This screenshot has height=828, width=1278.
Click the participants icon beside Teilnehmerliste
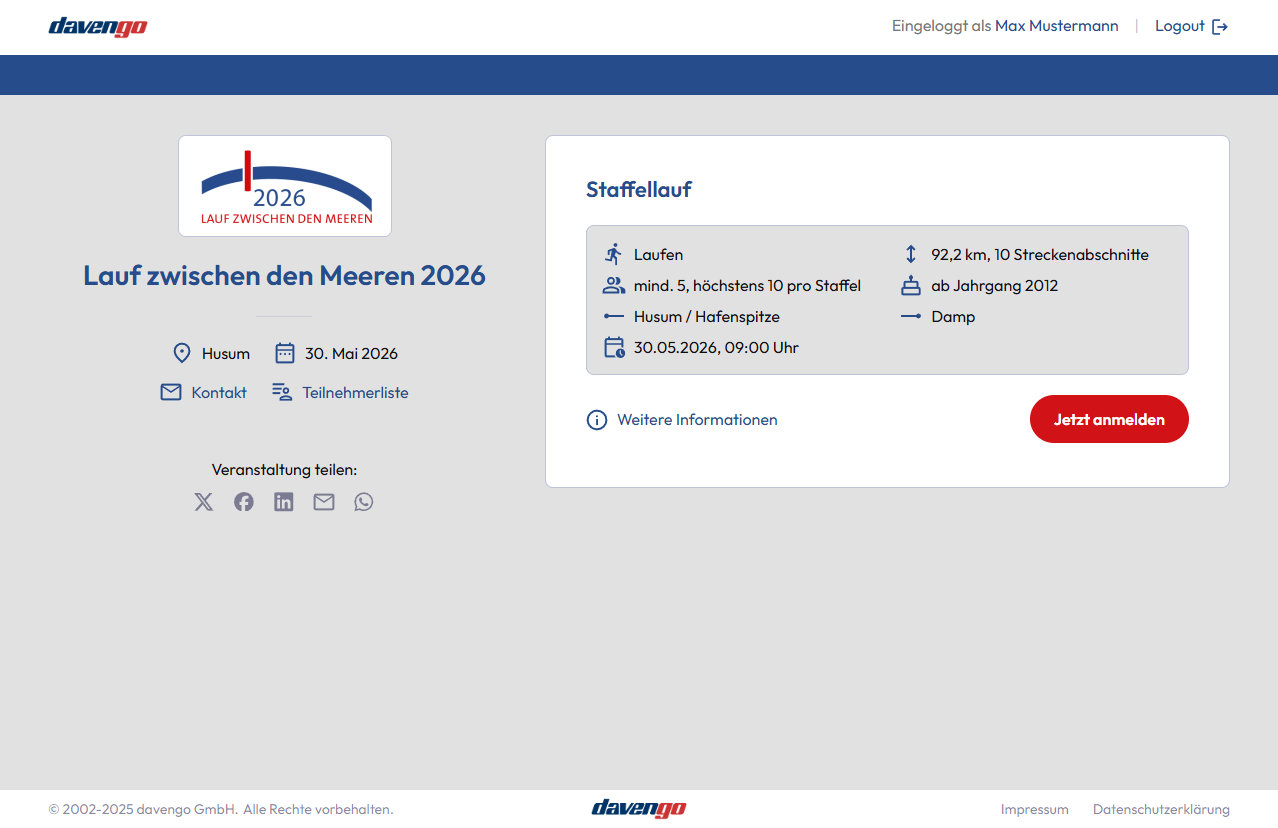[281, 391]
